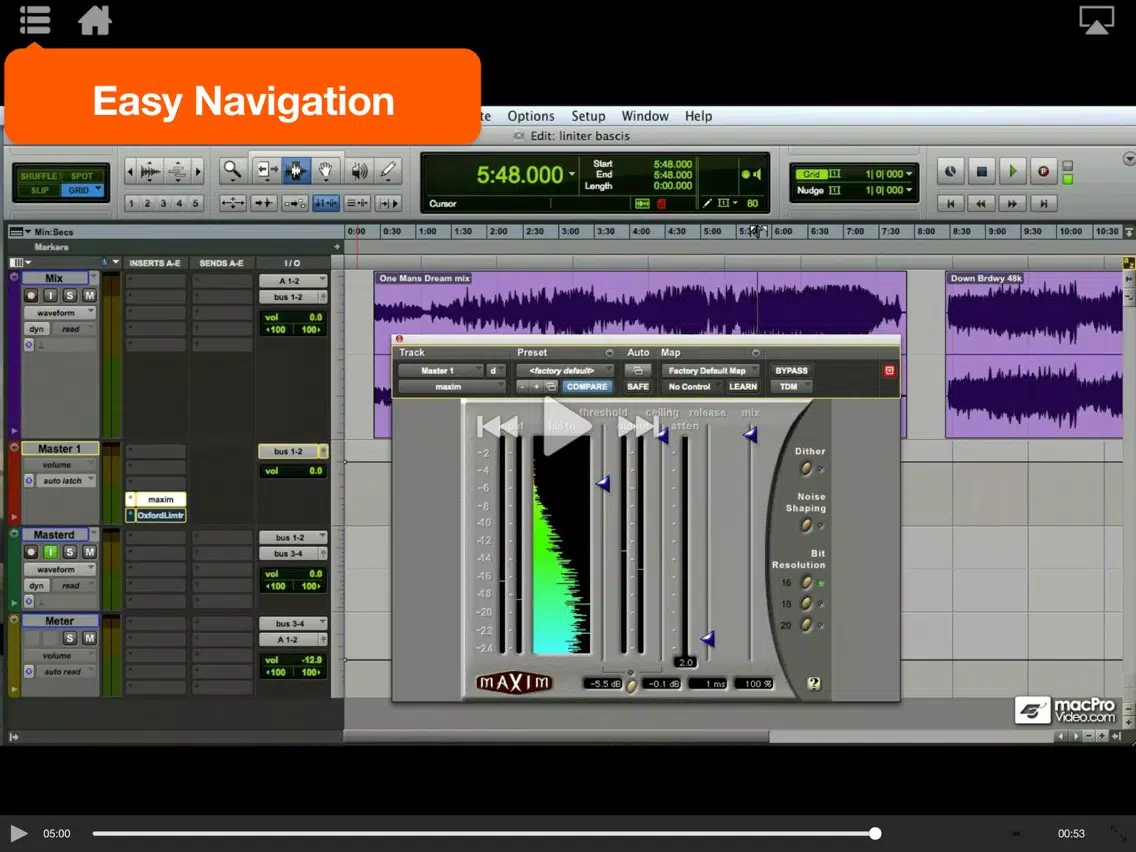Toggle input monitoring on Masterd track
Image resolution: width=1136 pixels, height=852 pixels.
(x=50, y=552)
